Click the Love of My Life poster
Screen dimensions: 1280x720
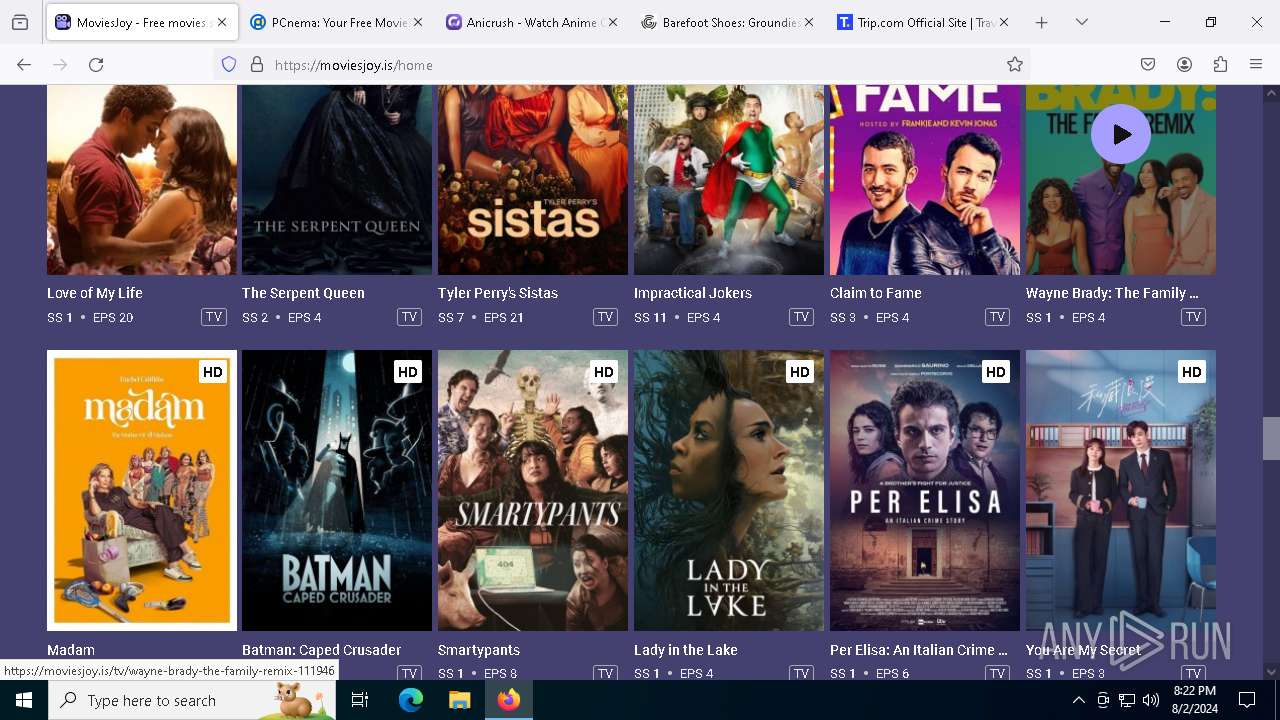[x=142, y=179]
